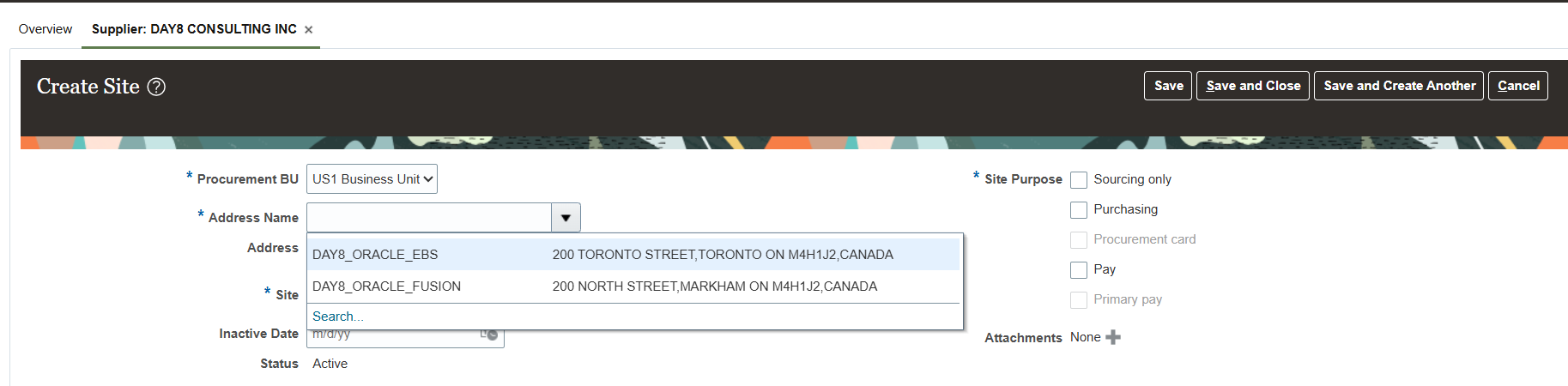This screenshot has height=386, width=1568.
Task: Open the Procurement BU dropdown
Action: coord(372,179)
